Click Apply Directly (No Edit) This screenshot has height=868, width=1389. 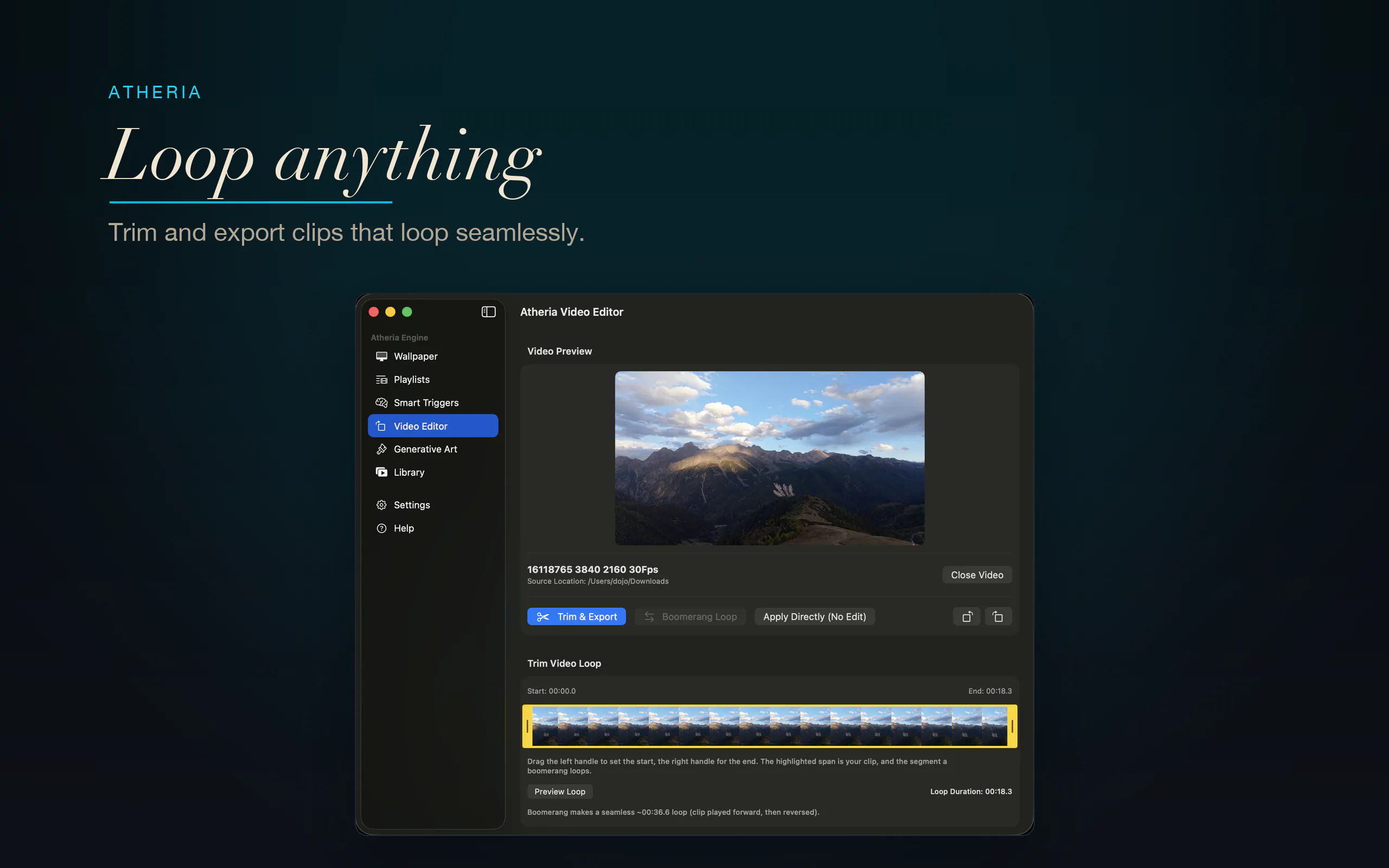pyautogui.click(x=814, y=617)
